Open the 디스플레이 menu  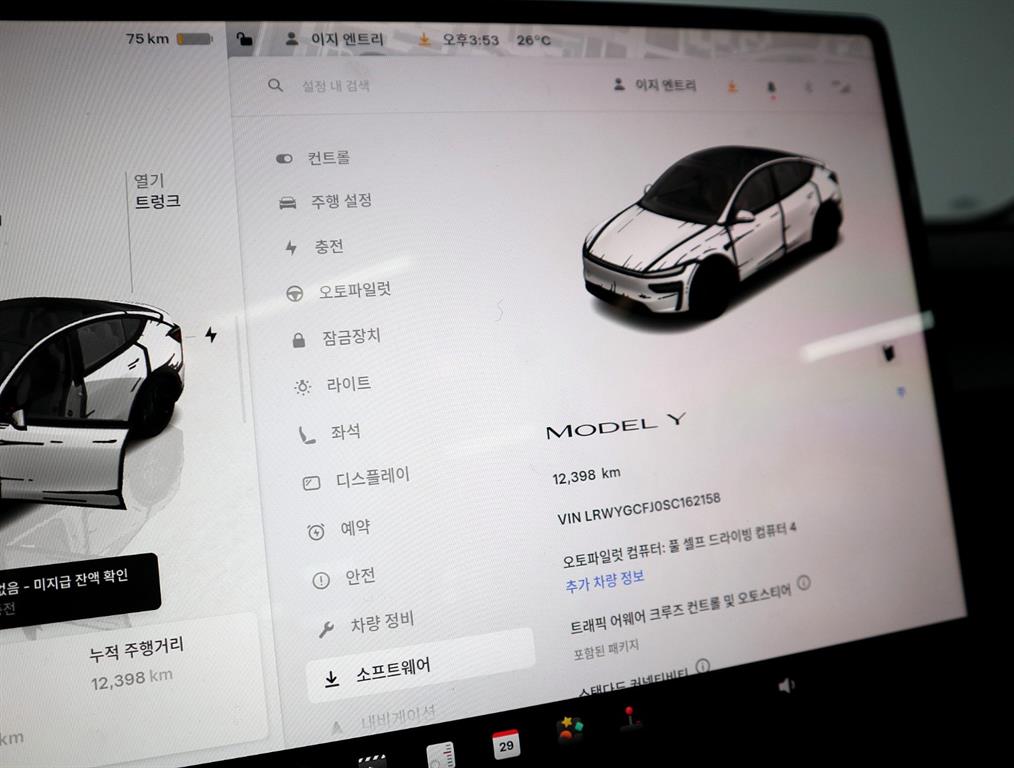(373, 478)
